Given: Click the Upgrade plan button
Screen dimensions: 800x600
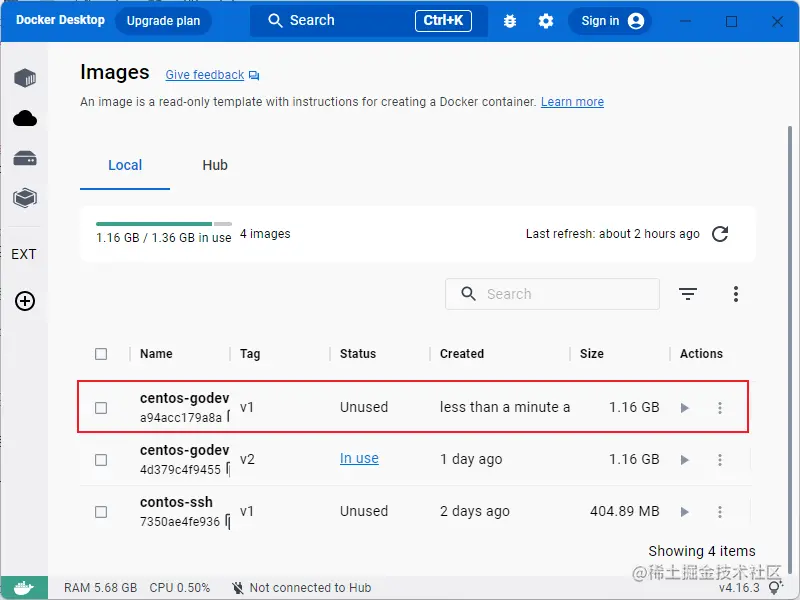Looking at the screenshot, I should click(x=163, y=21).
